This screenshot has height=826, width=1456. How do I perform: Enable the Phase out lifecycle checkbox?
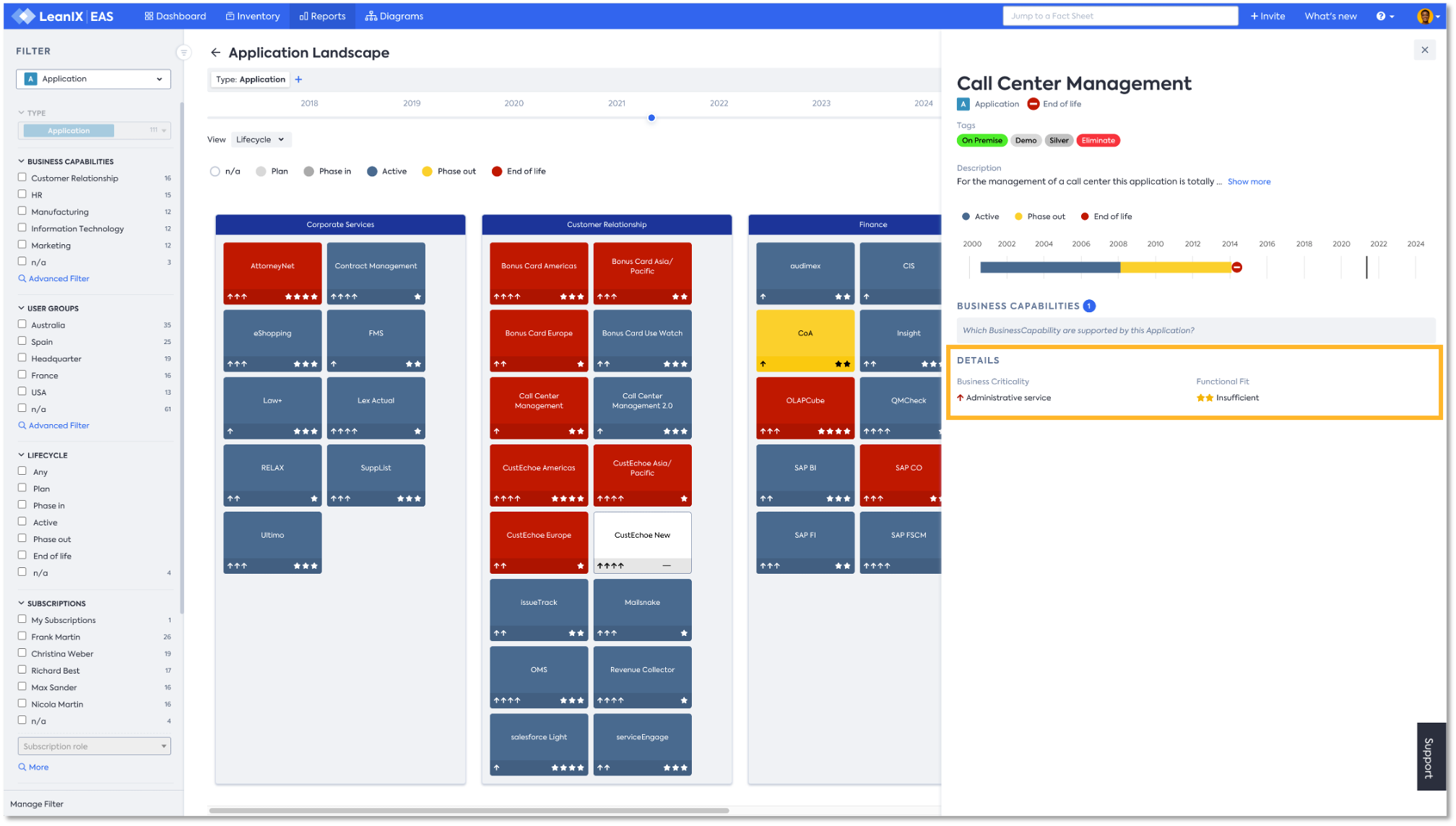pyautogui.click(x=22, y=538)
